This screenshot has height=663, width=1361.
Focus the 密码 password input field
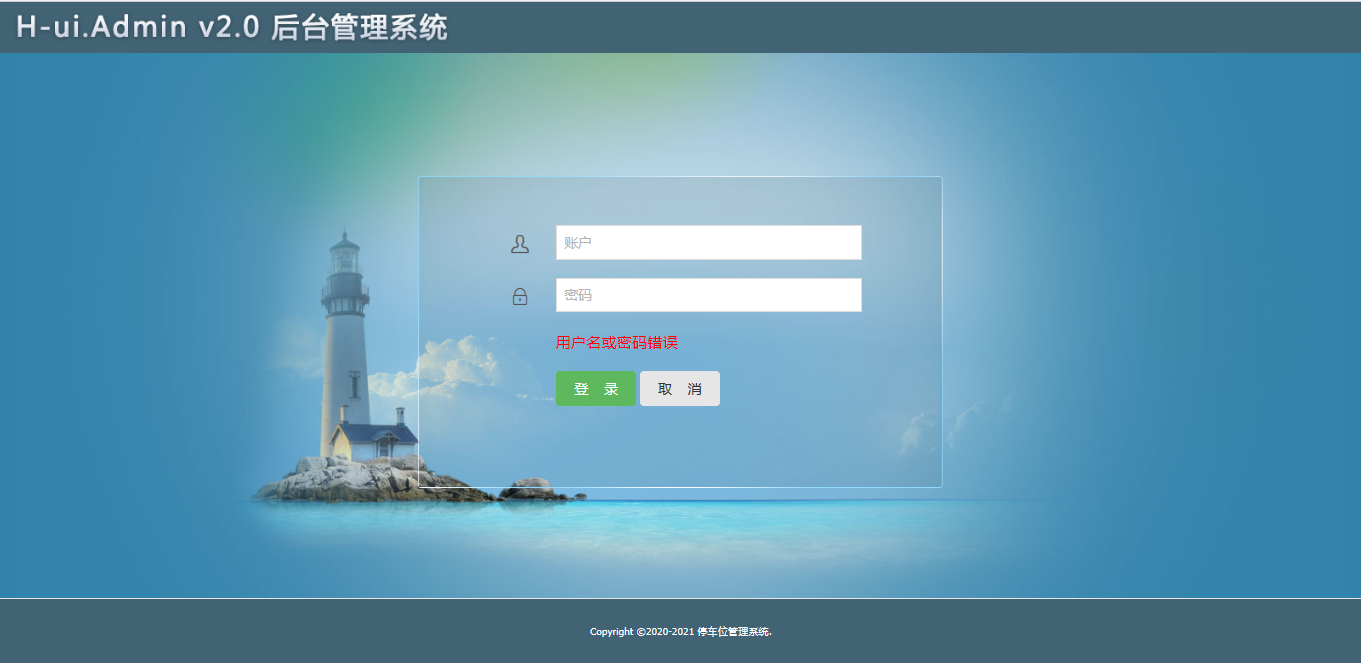click(708, 295)
